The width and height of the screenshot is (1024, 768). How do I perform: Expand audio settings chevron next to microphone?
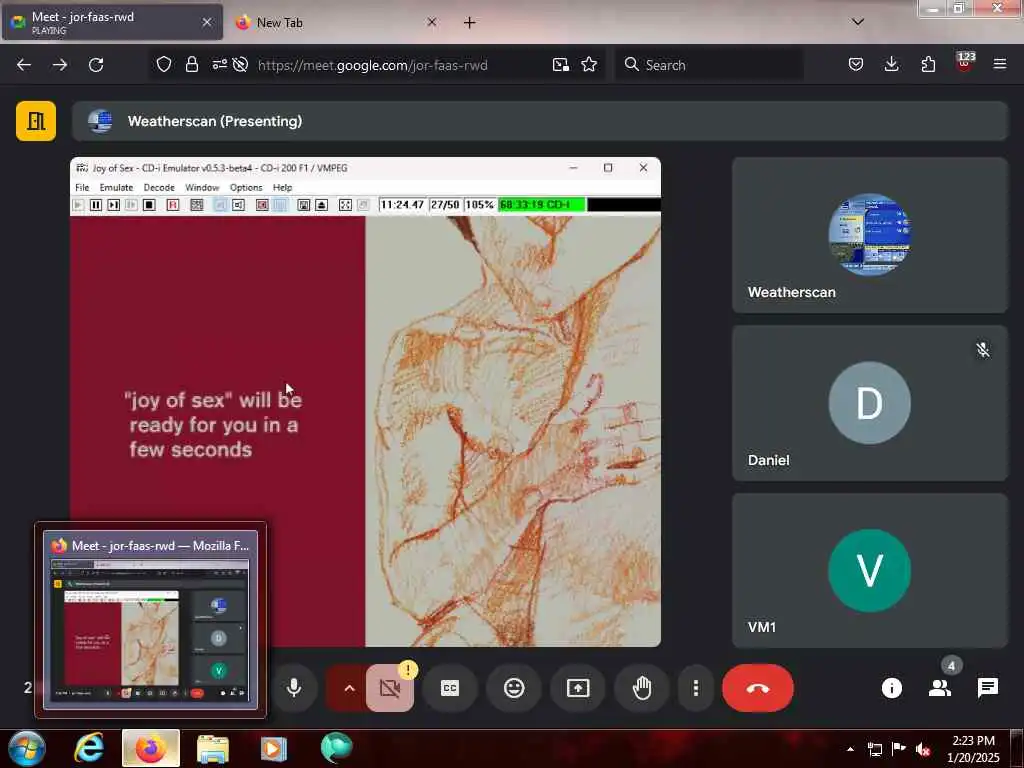point(349,688)
